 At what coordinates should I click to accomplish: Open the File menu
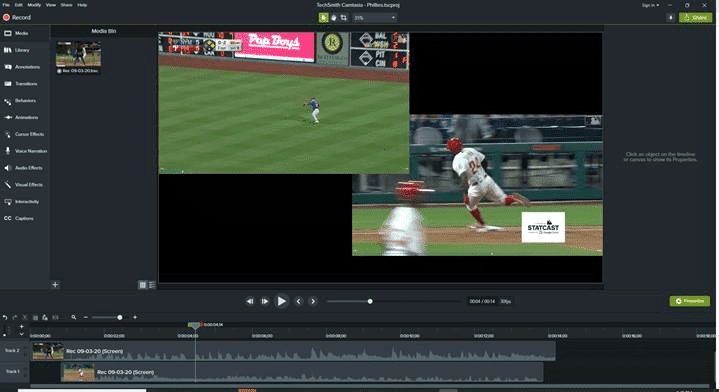click(x=6, y=5)
